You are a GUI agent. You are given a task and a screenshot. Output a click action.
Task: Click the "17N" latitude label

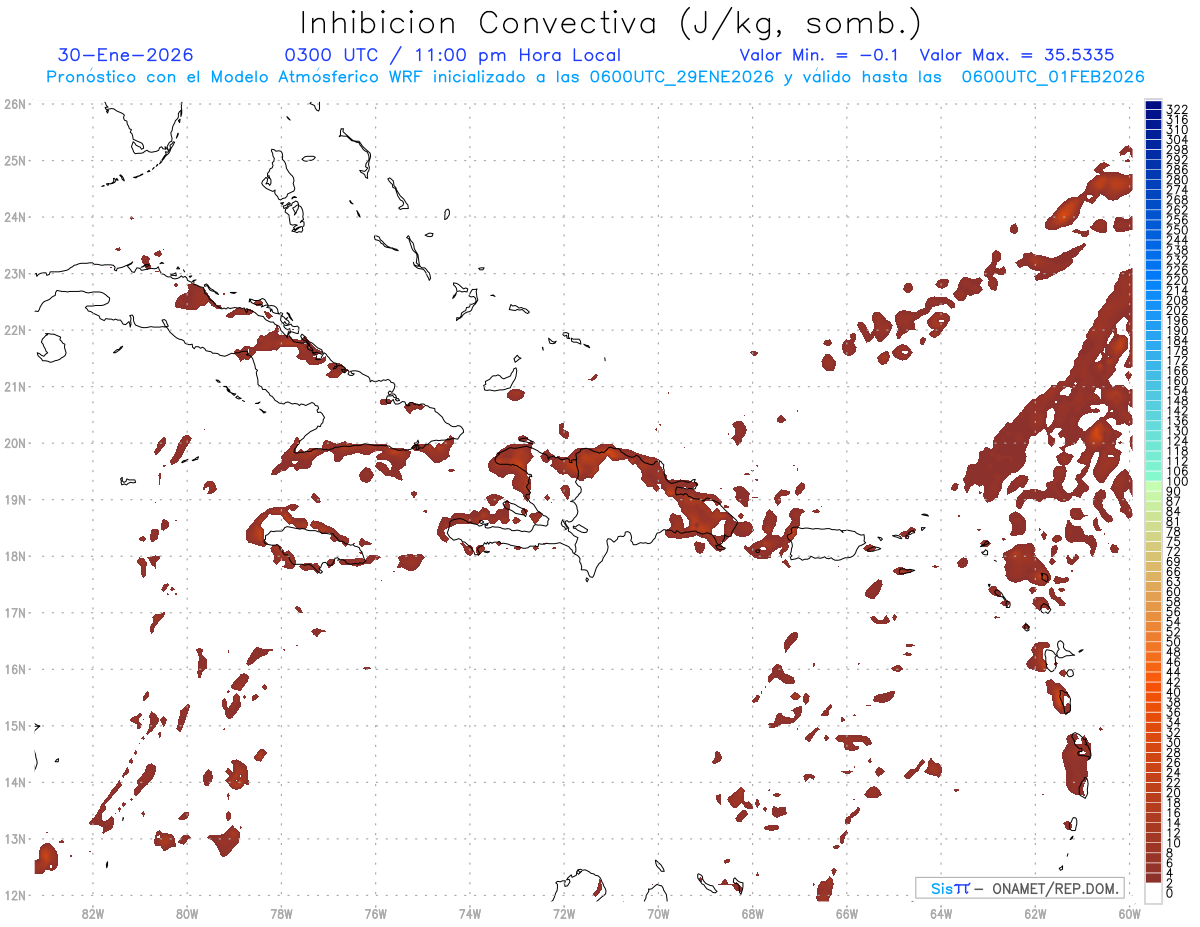pos(14,612)
